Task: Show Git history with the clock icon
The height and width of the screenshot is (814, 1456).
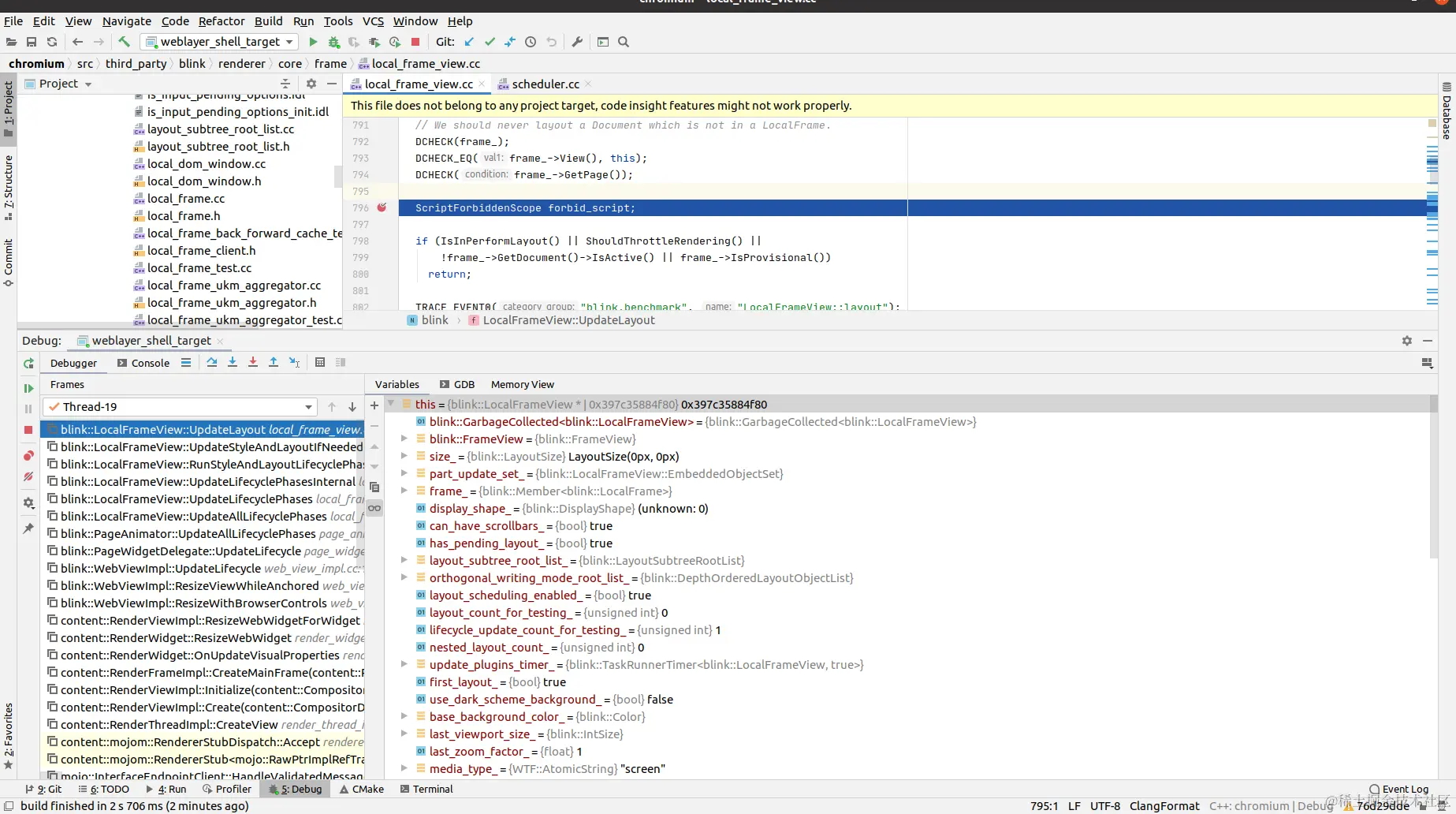Action: (531, 42)
